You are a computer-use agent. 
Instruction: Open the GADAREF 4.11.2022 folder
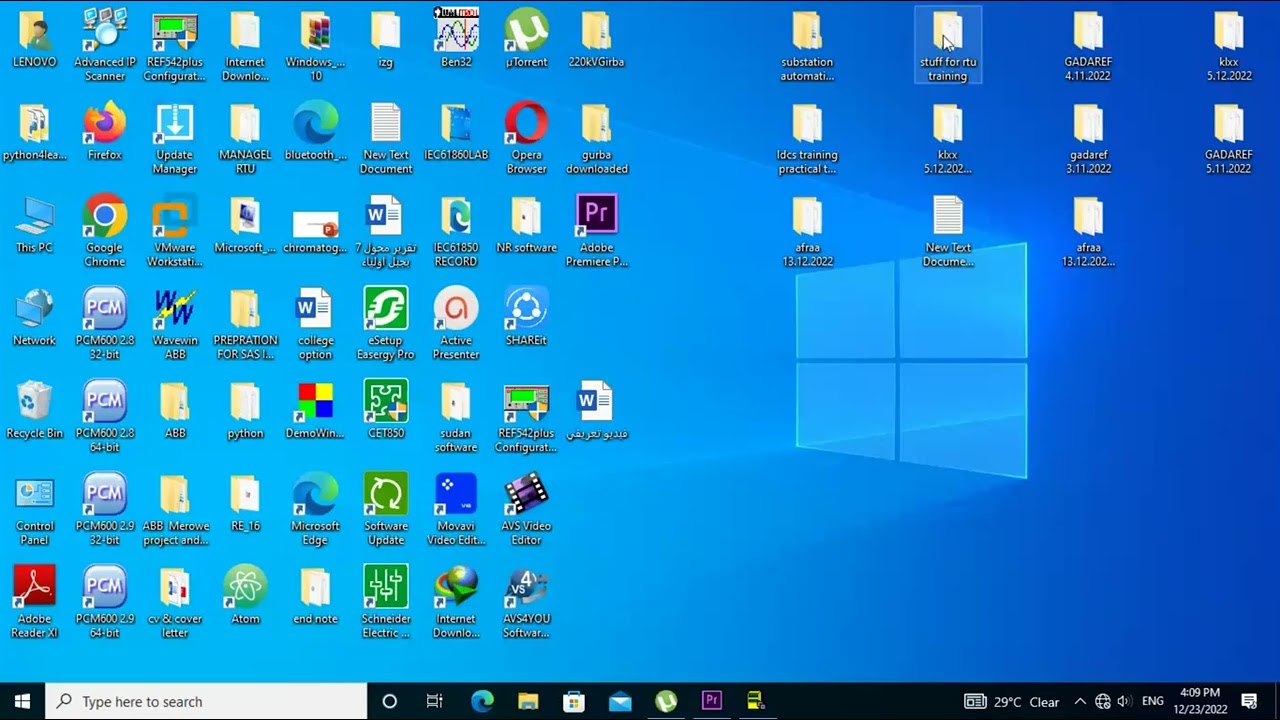point(1088,45)
